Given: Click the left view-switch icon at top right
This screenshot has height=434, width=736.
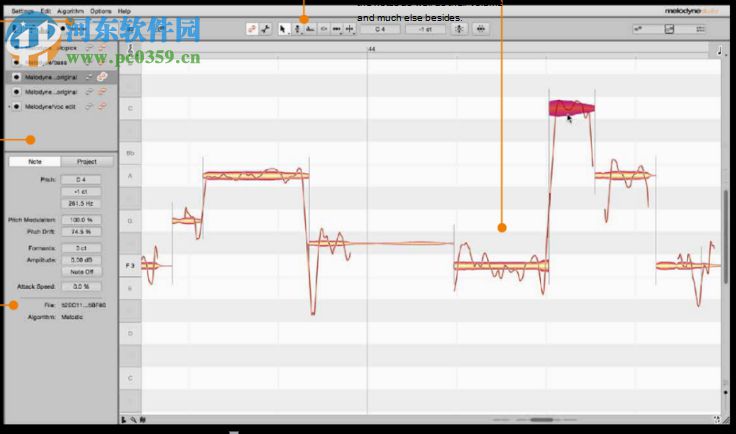Looking at the screenshot, I should 638,29.
